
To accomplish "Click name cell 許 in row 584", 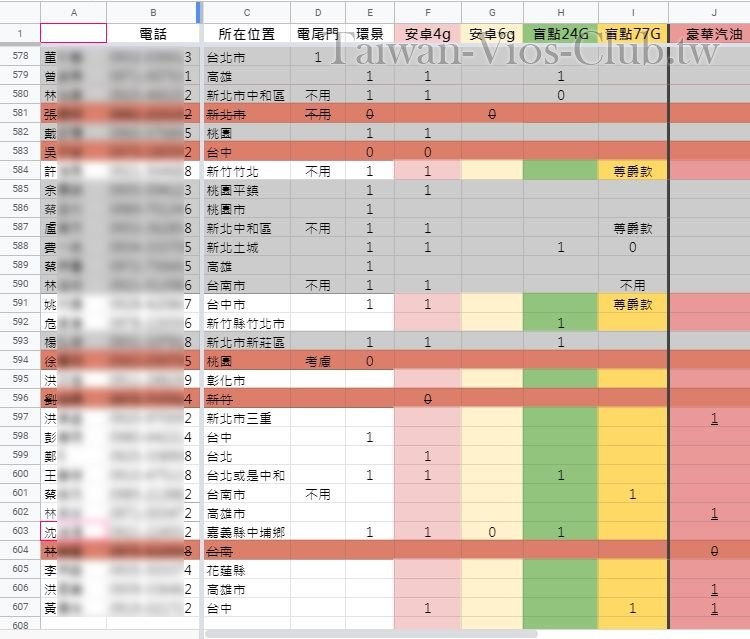I will 74,171.
